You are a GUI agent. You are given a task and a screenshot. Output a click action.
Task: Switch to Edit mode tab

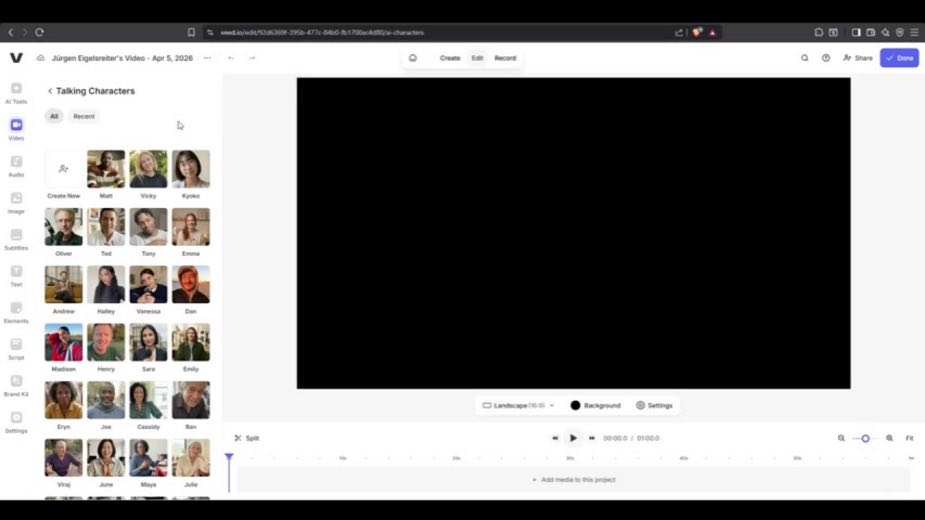477,58
